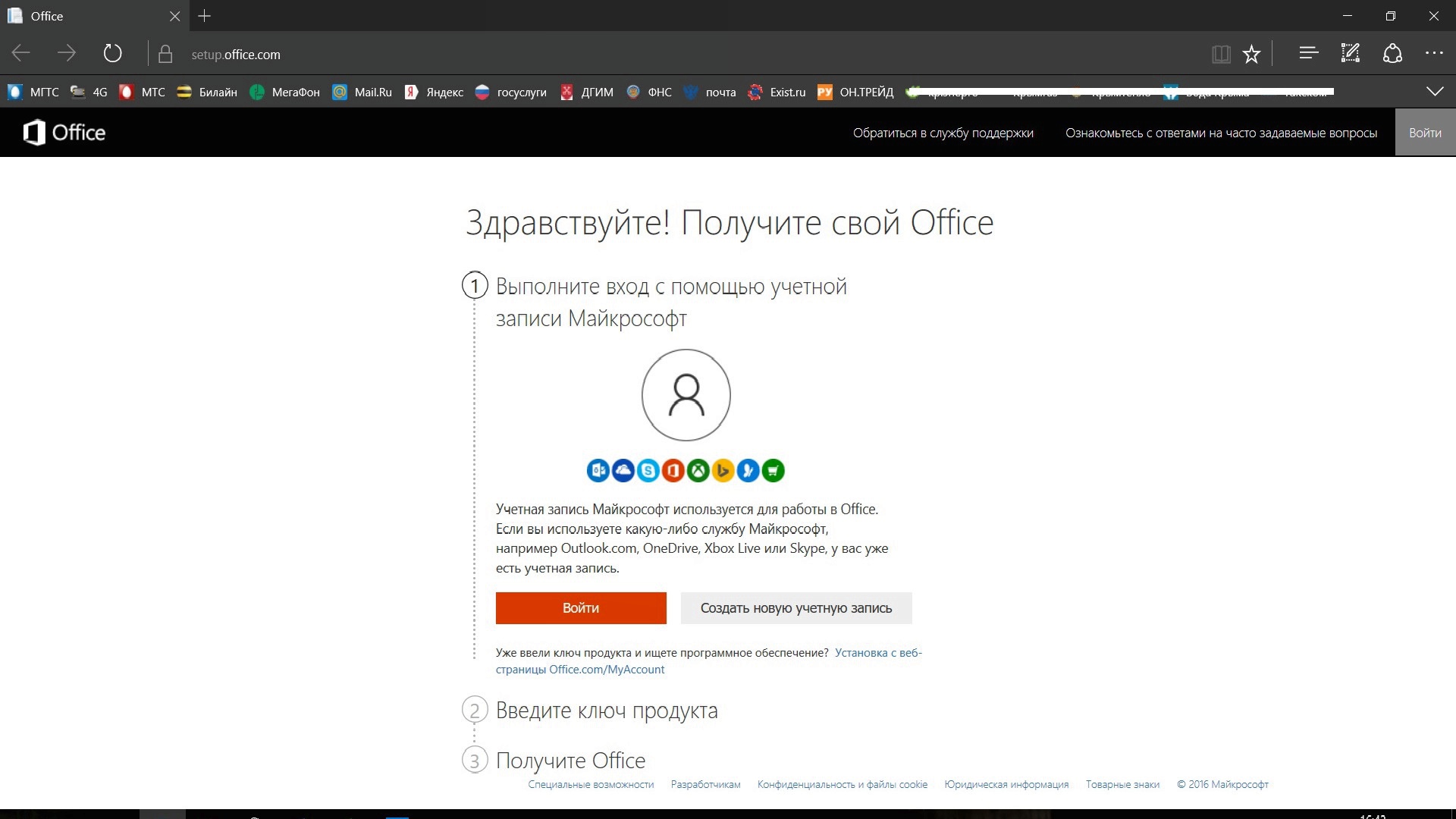Open МГТС favorite bookmark
This screenshot has width=1456, height=819.
[33, 93]
